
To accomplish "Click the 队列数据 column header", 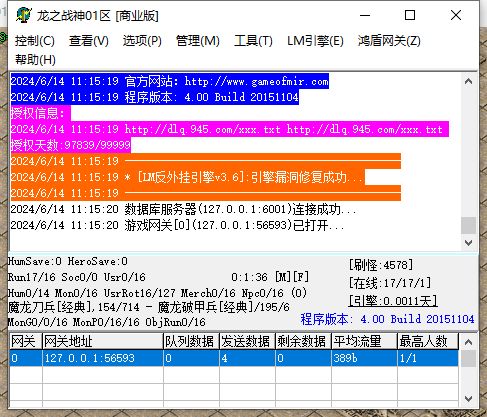I will point(191,341).
